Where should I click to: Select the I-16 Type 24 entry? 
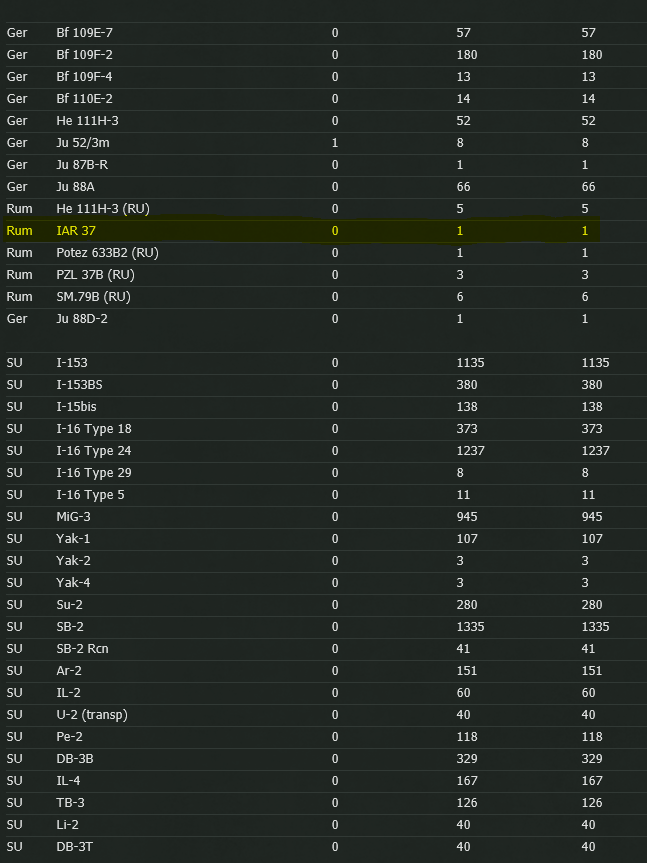click(x=93, y=451)
